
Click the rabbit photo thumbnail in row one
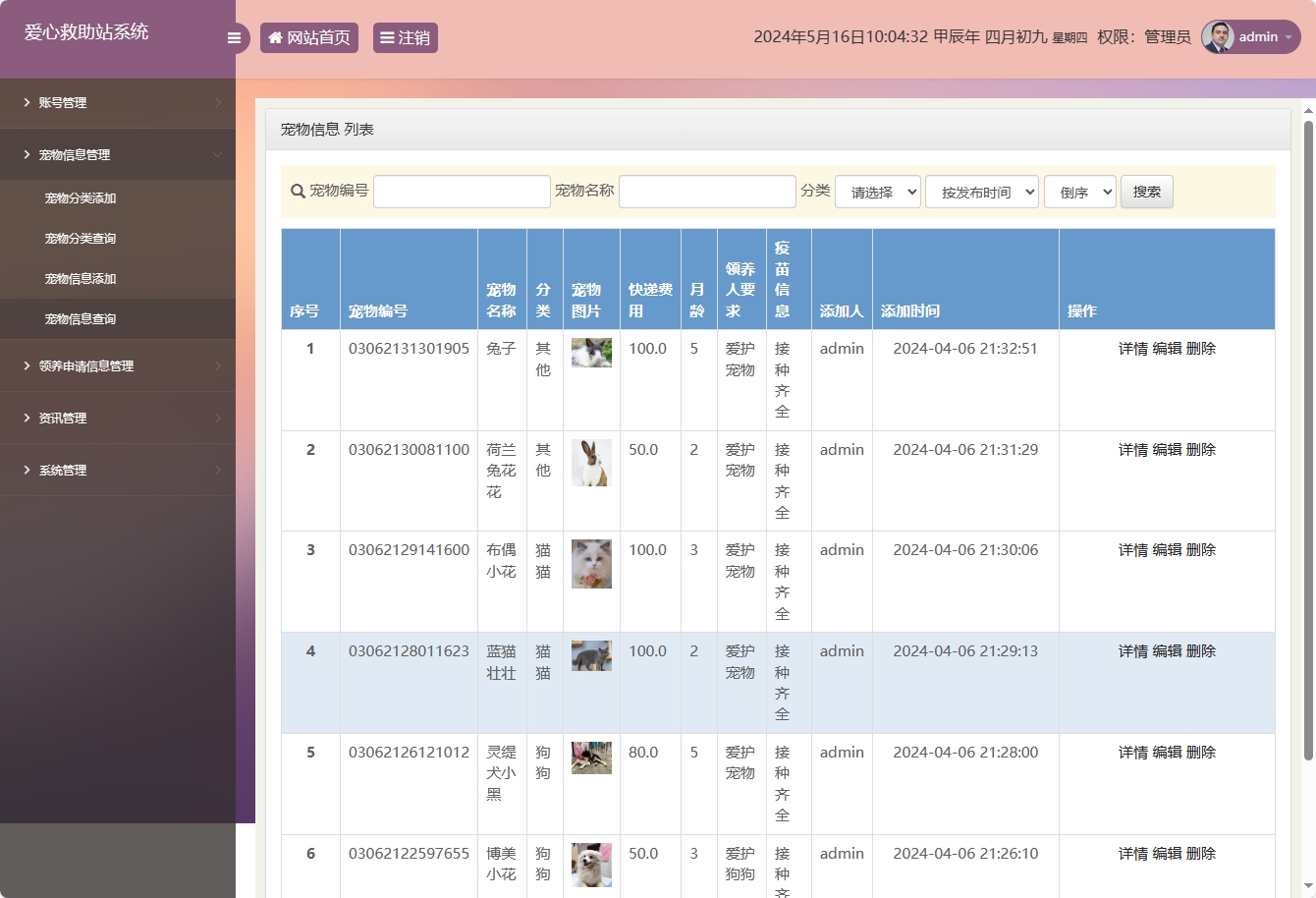pyautogui.click(x=590, y=351)
